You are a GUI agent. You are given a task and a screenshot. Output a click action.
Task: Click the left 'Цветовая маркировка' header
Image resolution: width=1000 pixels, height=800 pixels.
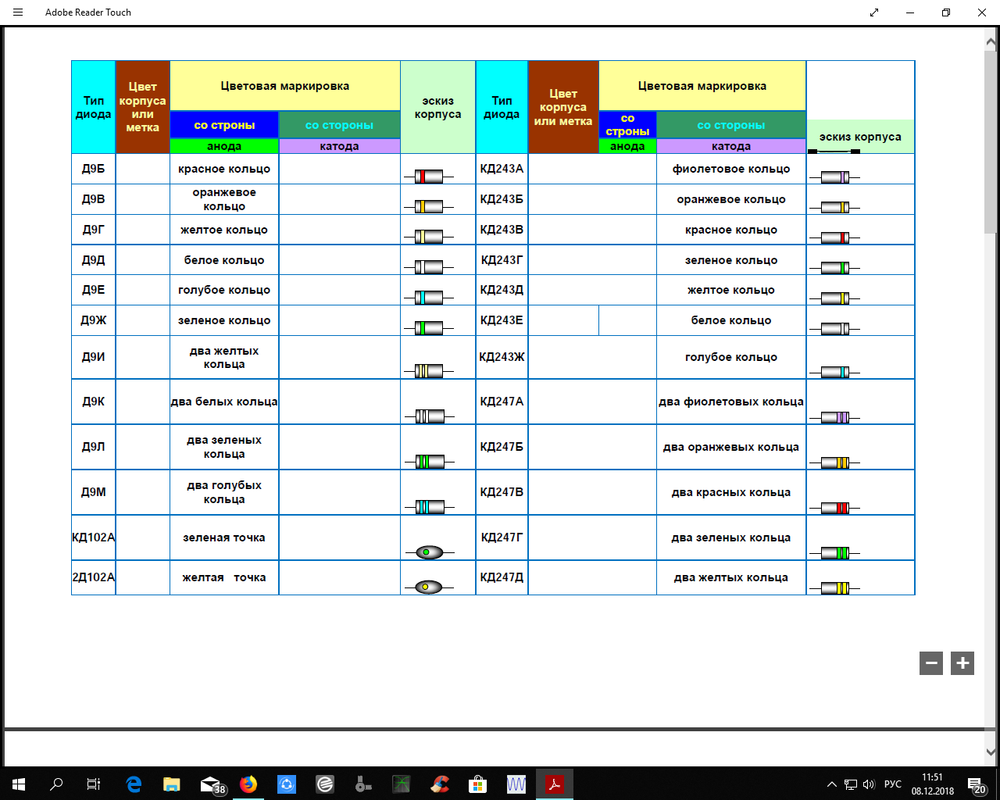(285, 86)
